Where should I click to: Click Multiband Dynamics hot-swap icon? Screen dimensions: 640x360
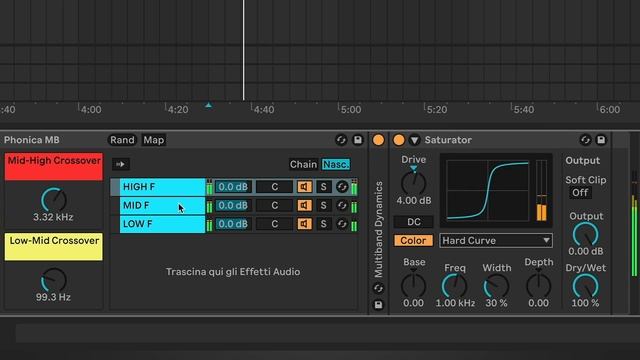(x=378, y=288)
